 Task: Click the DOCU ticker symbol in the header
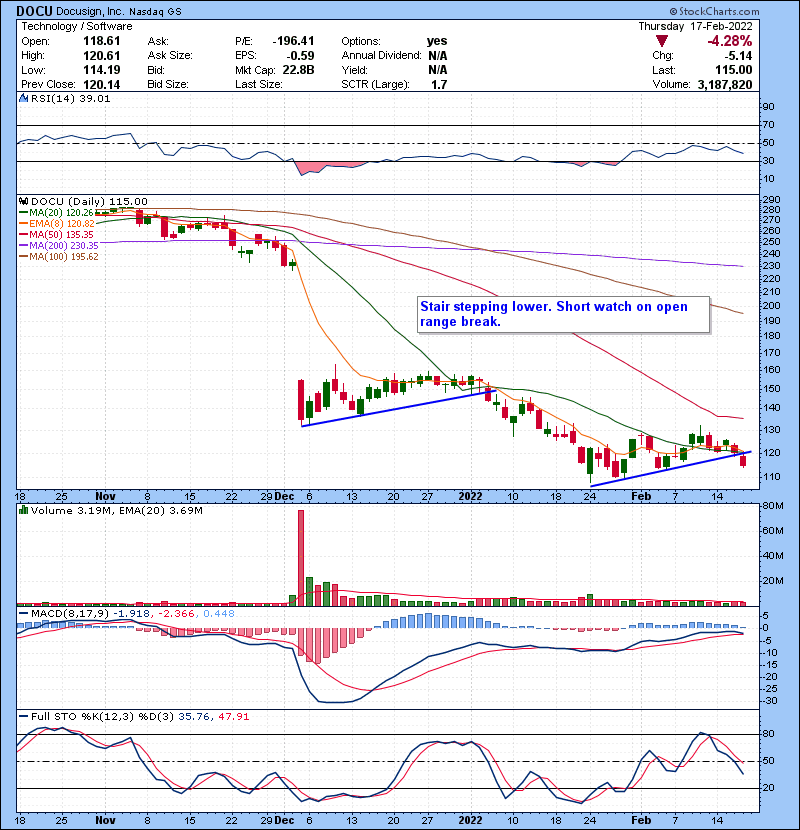34,11
